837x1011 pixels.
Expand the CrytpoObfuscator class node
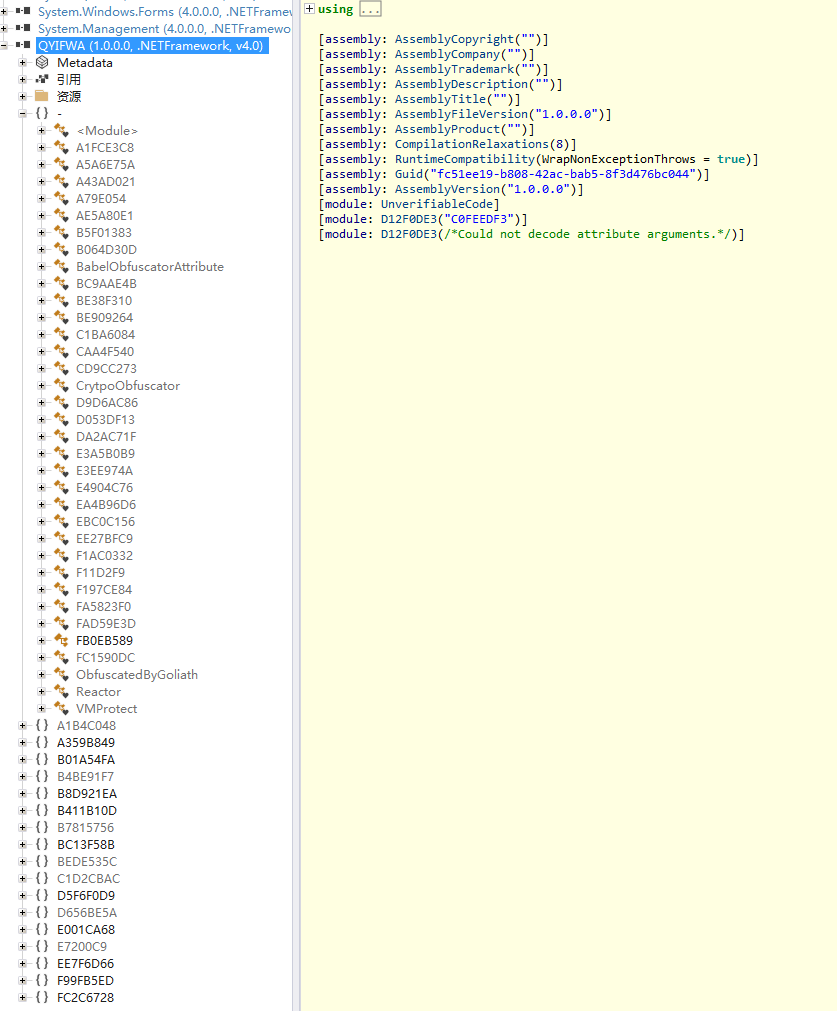(x=42, y=386)
